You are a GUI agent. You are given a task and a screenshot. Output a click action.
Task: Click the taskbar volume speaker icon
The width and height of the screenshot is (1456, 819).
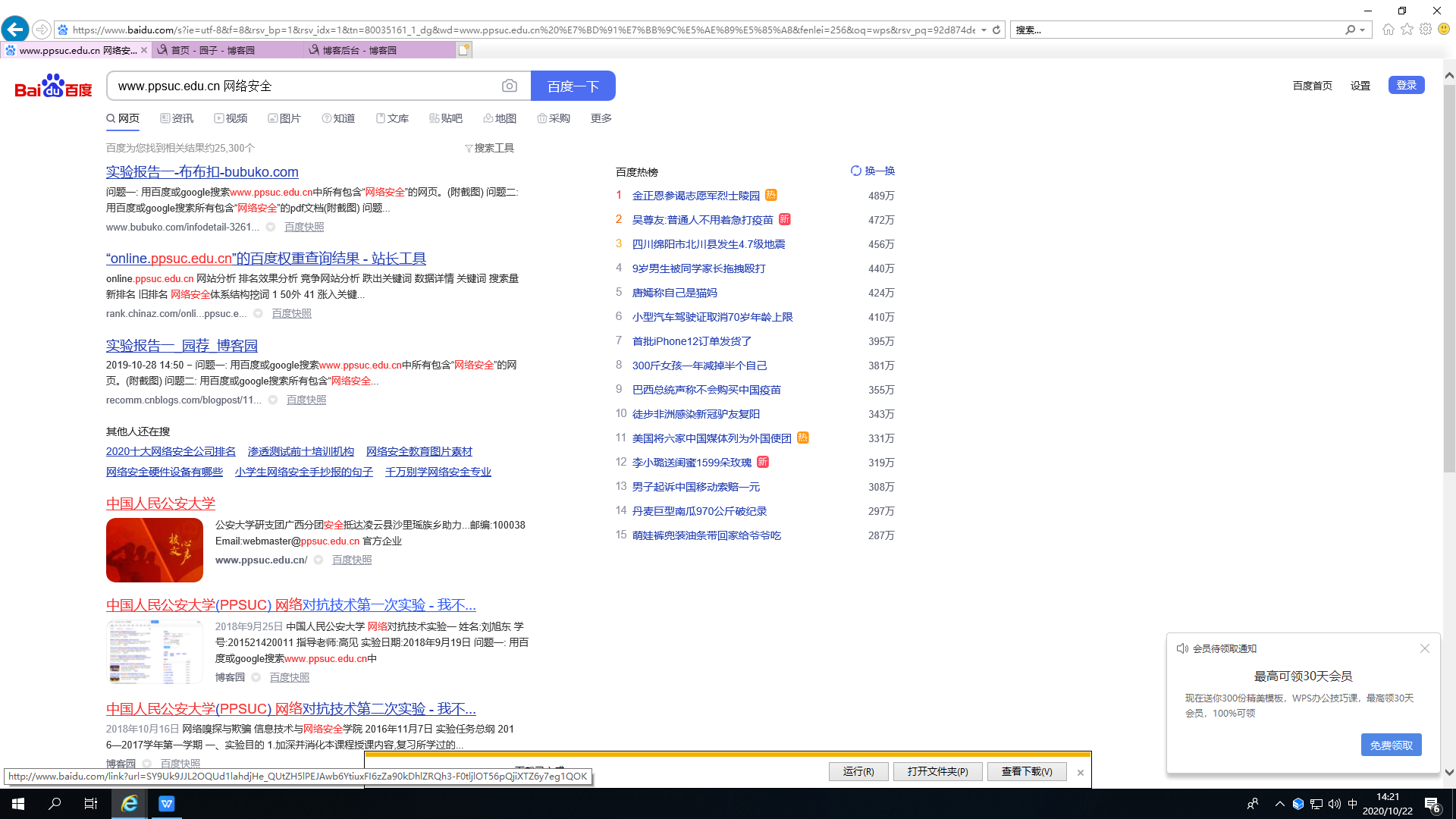click(1335, 804)
